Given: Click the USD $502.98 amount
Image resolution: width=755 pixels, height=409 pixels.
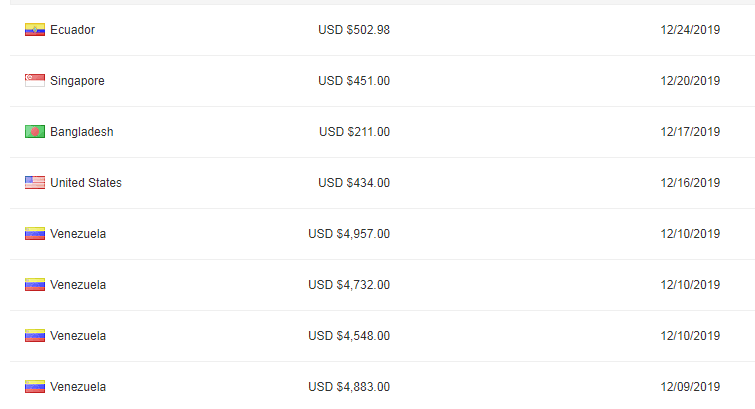Looking at the screenshot, I should coord(354,30).
